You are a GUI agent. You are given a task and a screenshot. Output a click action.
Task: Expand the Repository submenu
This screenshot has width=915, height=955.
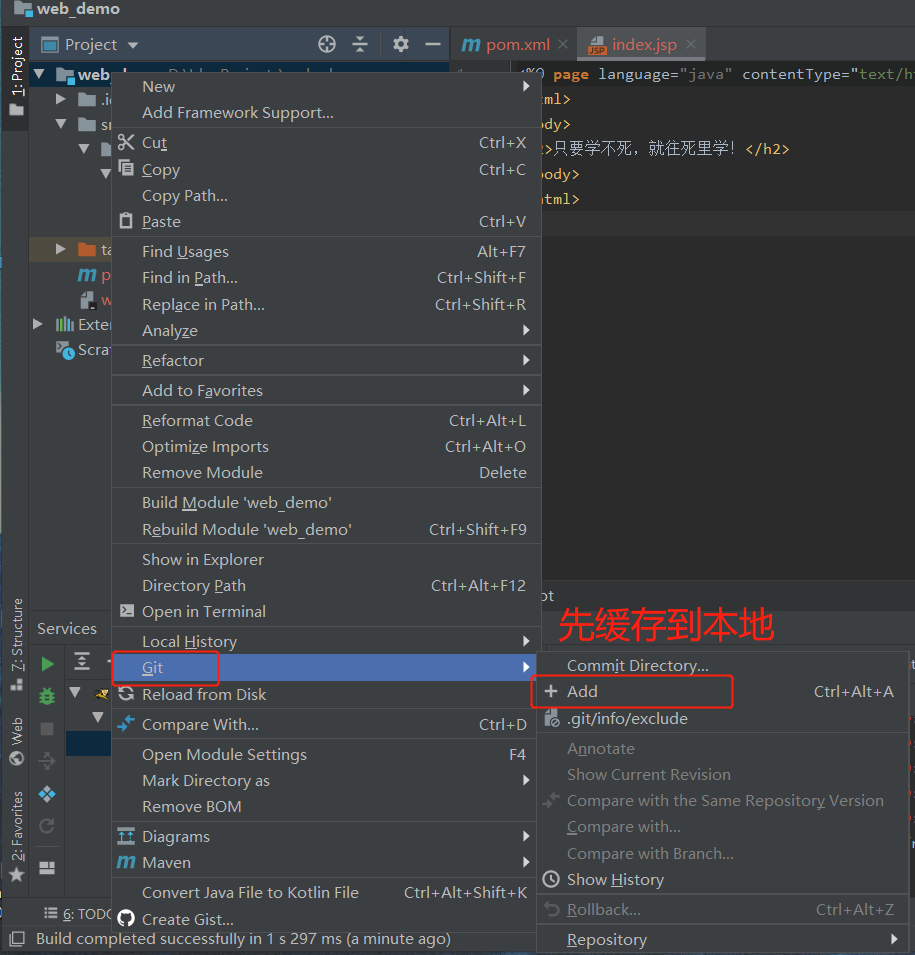coord(722,940)
